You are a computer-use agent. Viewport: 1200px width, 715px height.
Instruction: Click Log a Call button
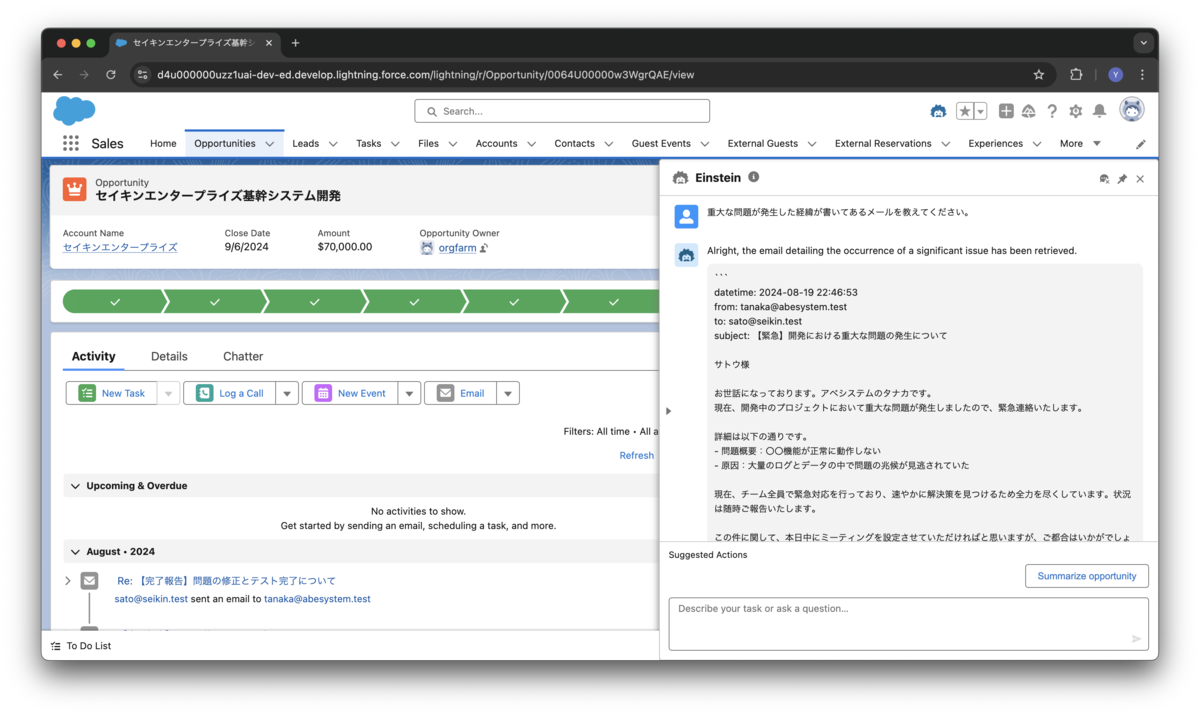tap(229, 393)
